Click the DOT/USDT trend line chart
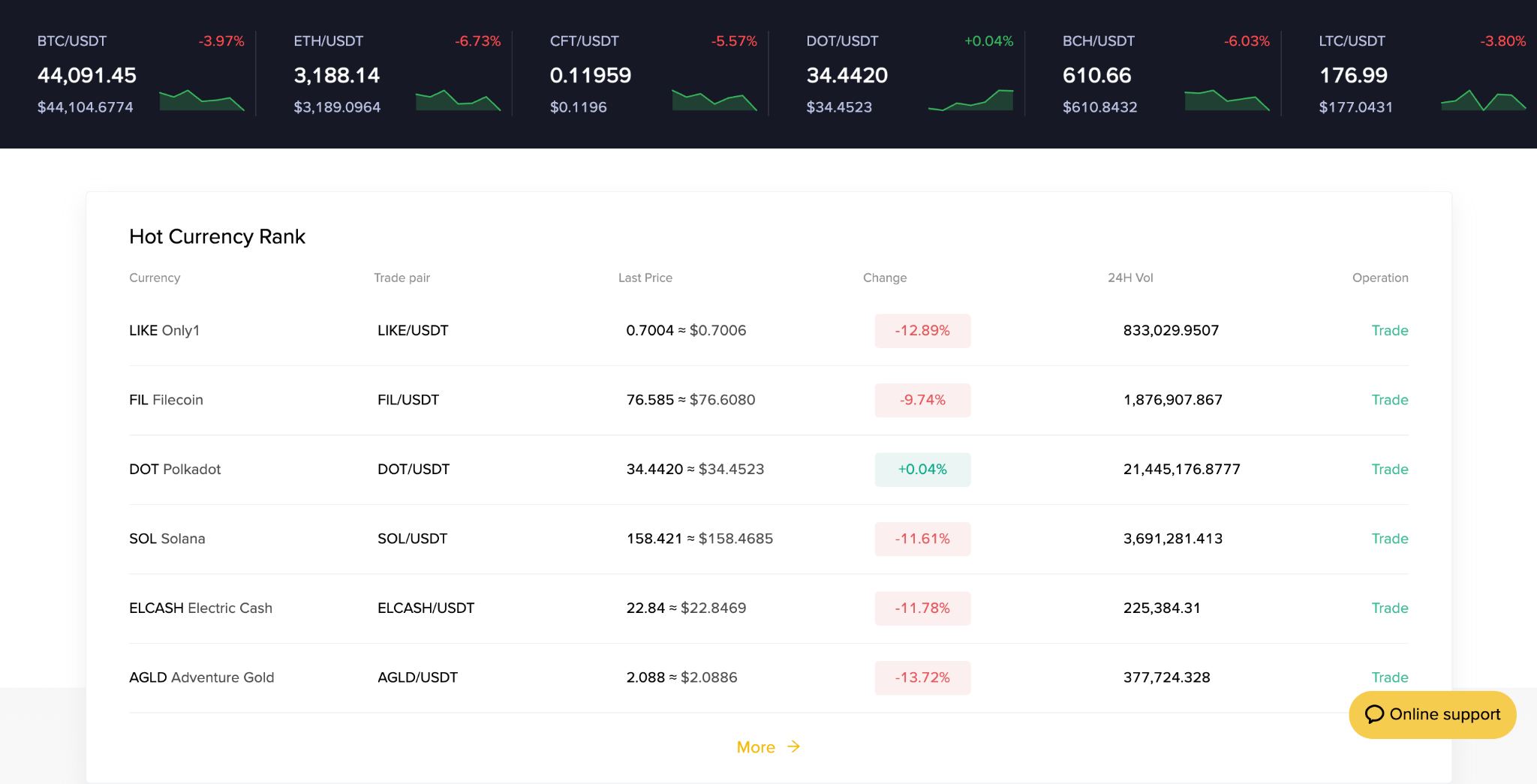Viewport: 1537px width, 784px height. pyautogui.click(x=971, y=99)
